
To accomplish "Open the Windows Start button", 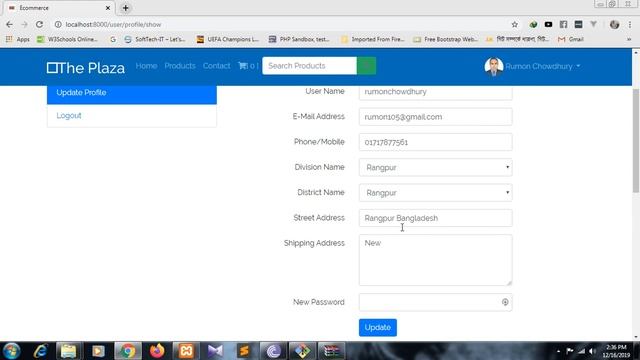I will click(x=11, y=351).
